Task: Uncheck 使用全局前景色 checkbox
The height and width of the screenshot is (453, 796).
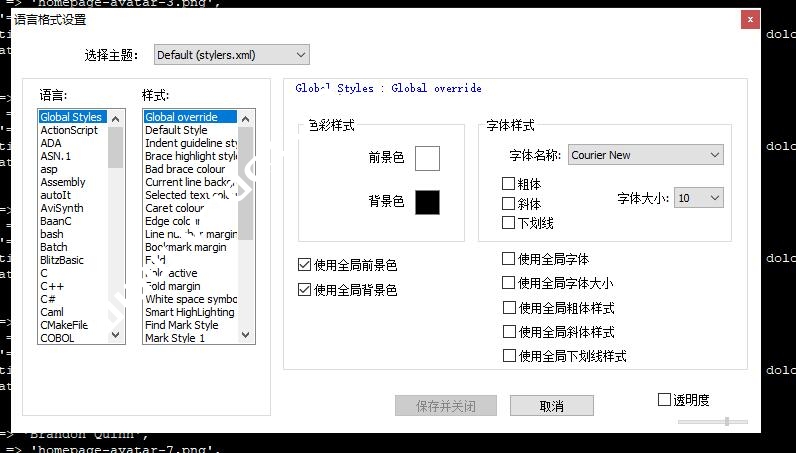Action: coord(305,265)
